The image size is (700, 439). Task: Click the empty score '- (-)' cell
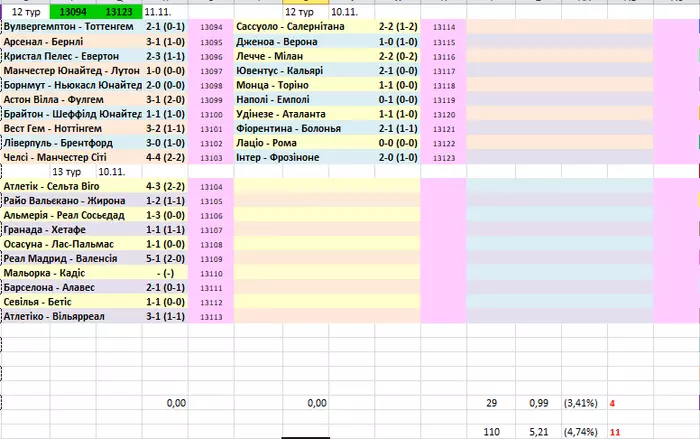(165, 273)
